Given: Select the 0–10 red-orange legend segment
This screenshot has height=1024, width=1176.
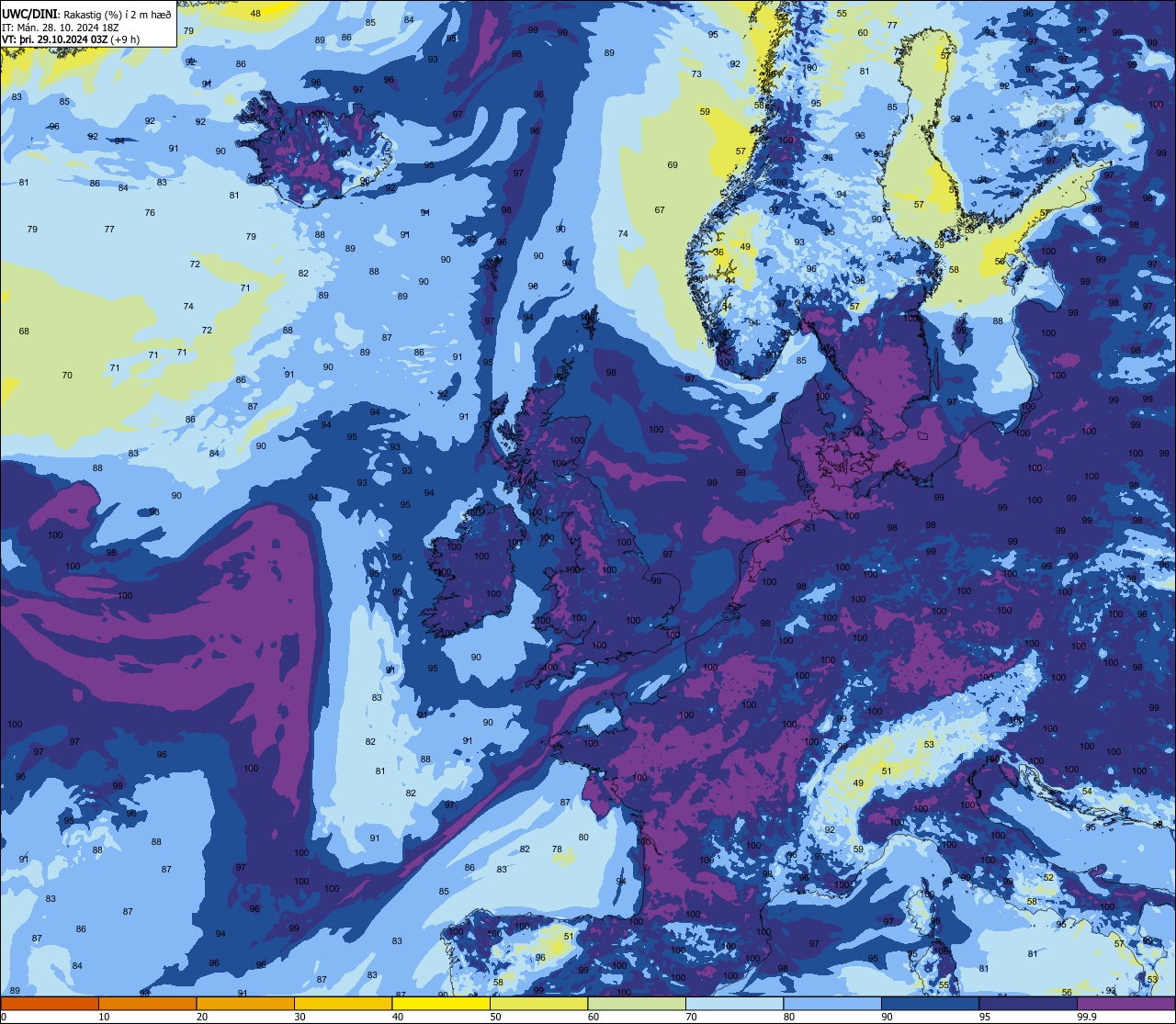Looking at the screenshot, I should coord(50,1003).
